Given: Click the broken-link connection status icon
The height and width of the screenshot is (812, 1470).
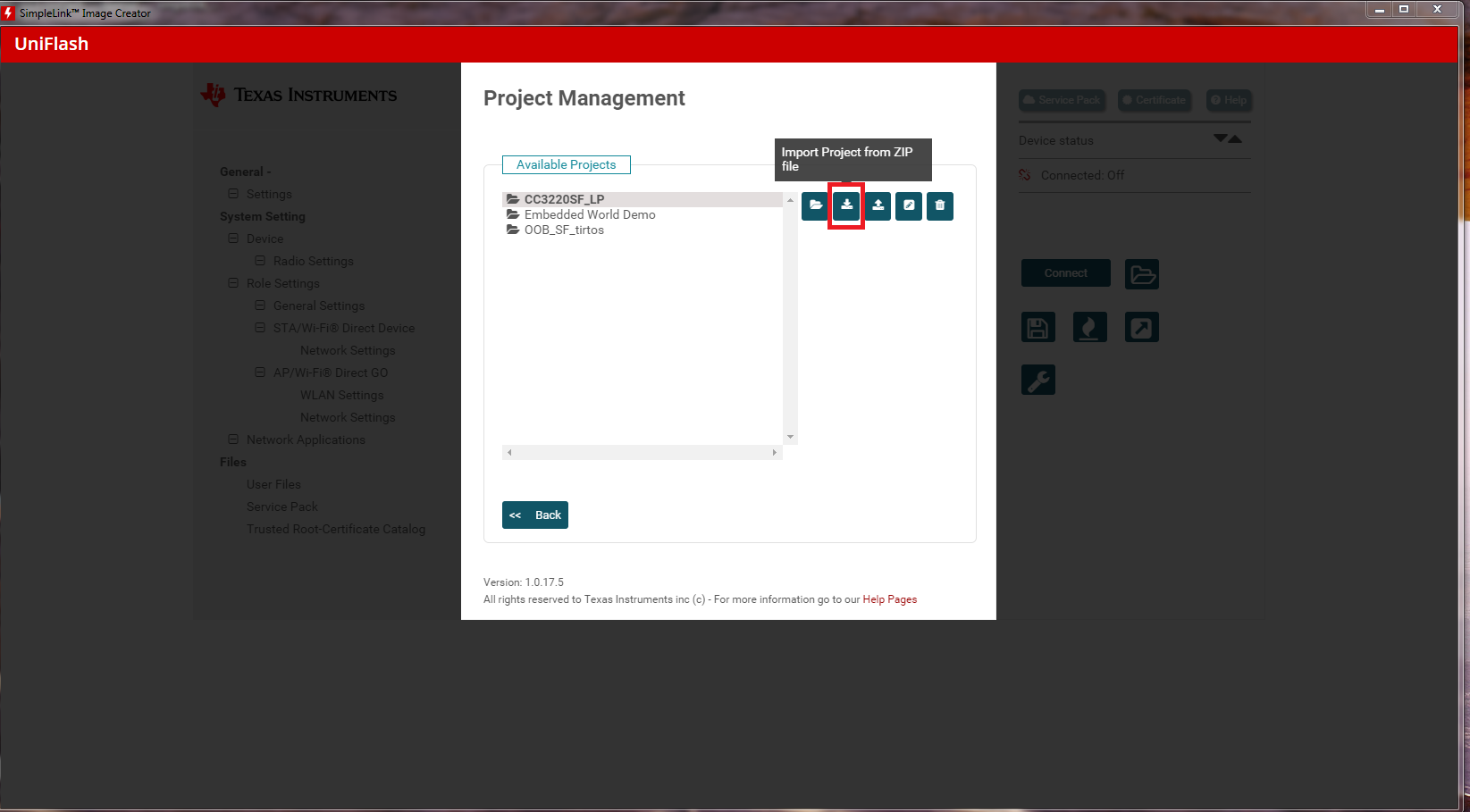Looking at the screenshot, I should [1025, 175].
